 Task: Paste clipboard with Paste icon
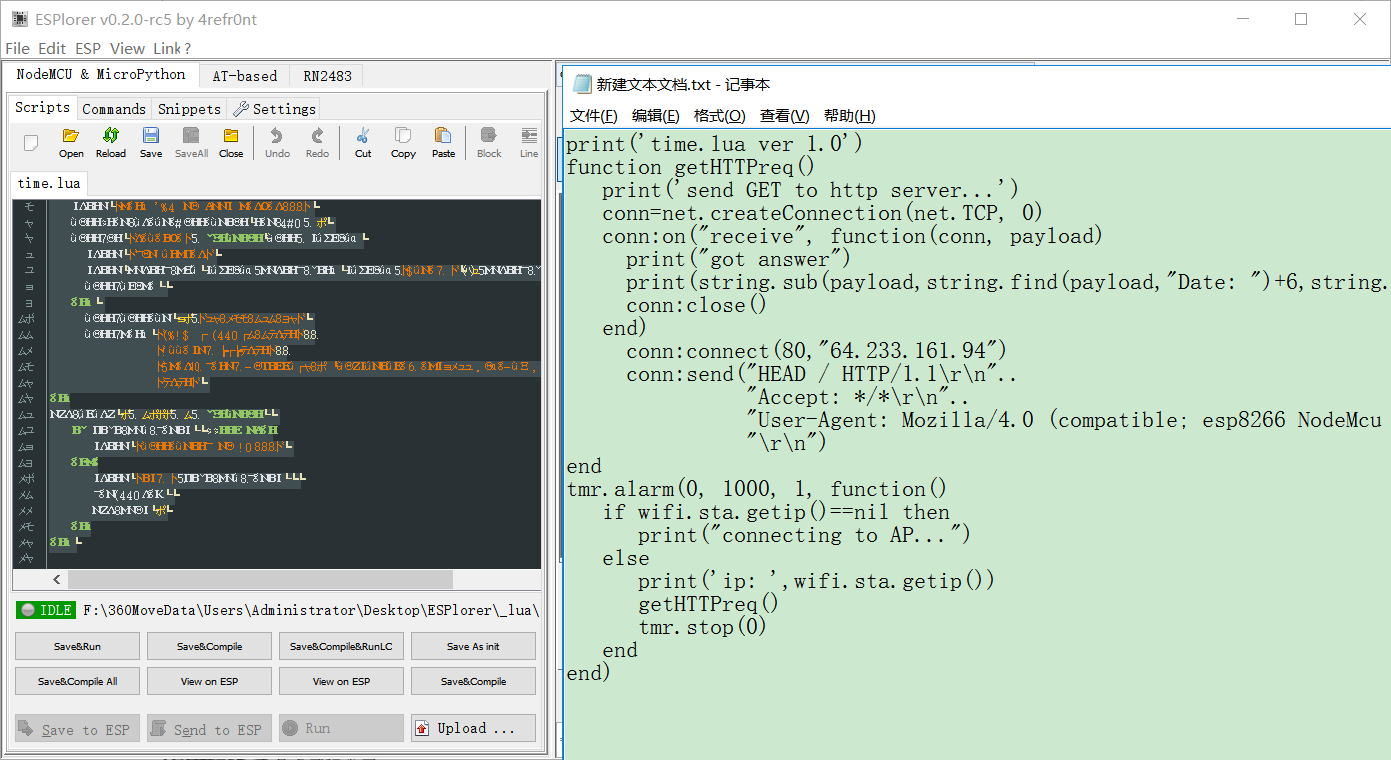point(443,142)
